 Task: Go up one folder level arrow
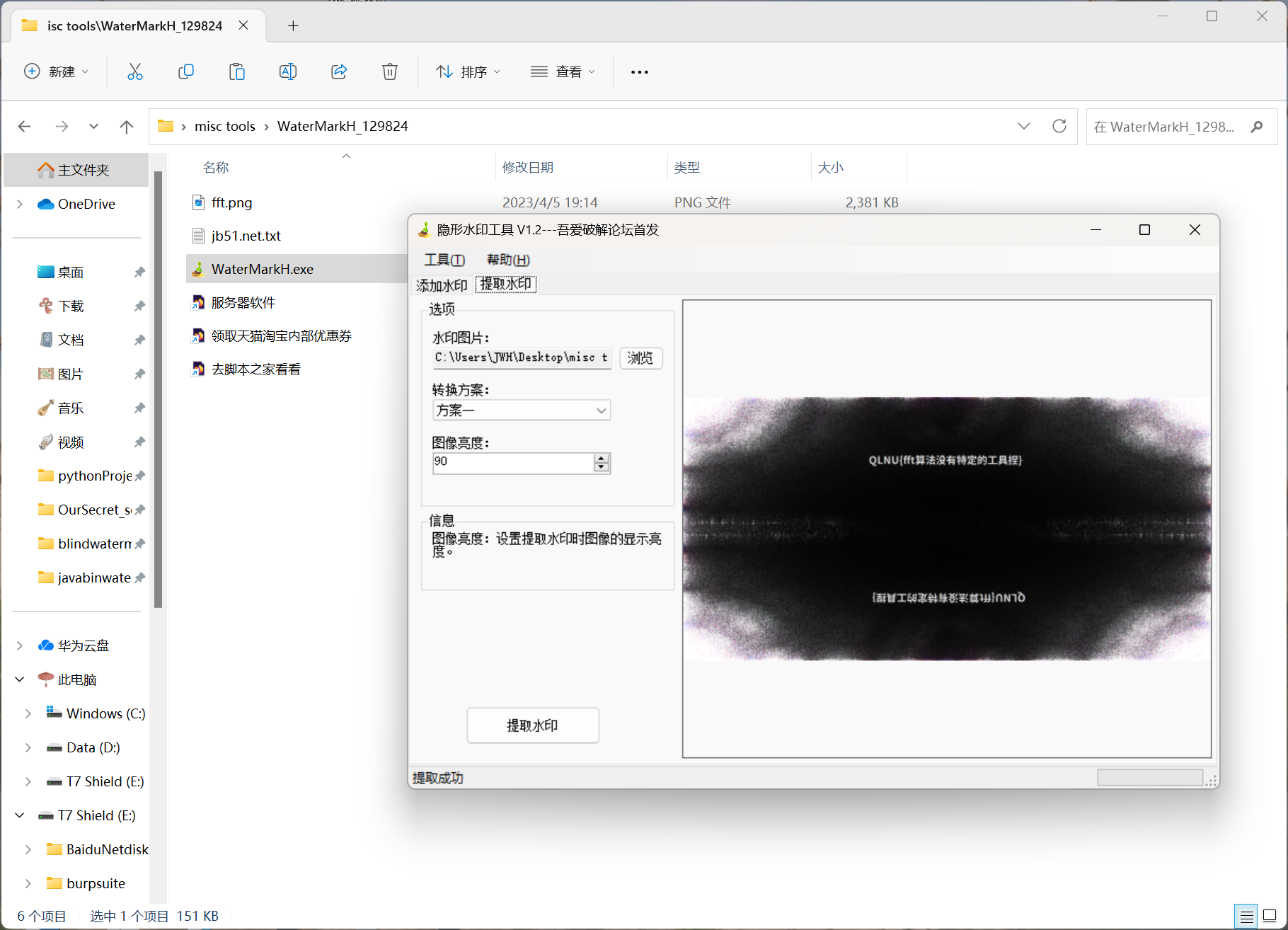(x=127, y=127)
